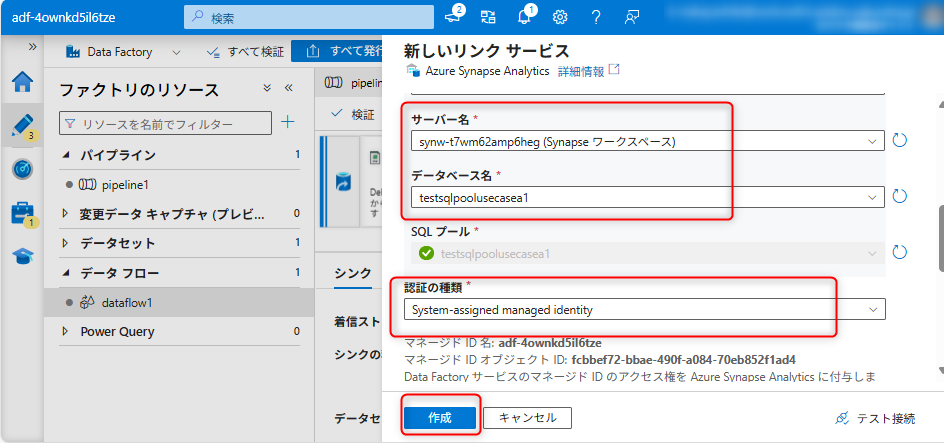Click the scrollbar up arrow in panel
944x443 pixels.
coord(940,107)
